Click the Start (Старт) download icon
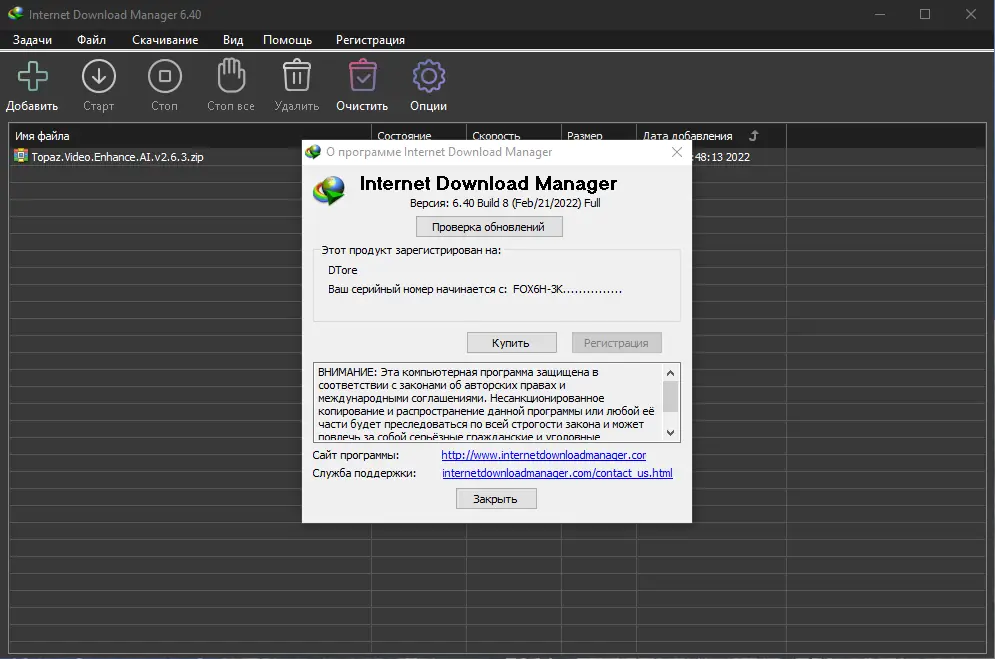This screenshot has height=659, width=995. [99, 76]
